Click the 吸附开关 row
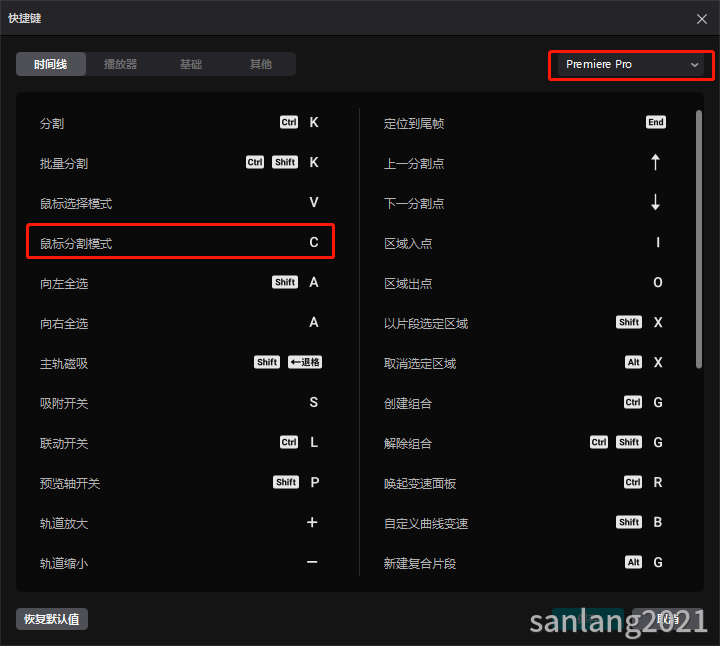This screenshot has height=646, width=720. click(180, 403)
